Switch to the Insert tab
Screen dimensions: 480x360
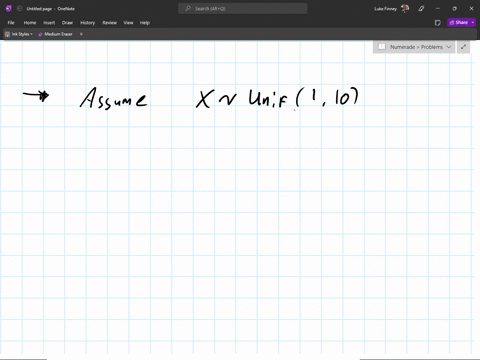coord(49,23)
